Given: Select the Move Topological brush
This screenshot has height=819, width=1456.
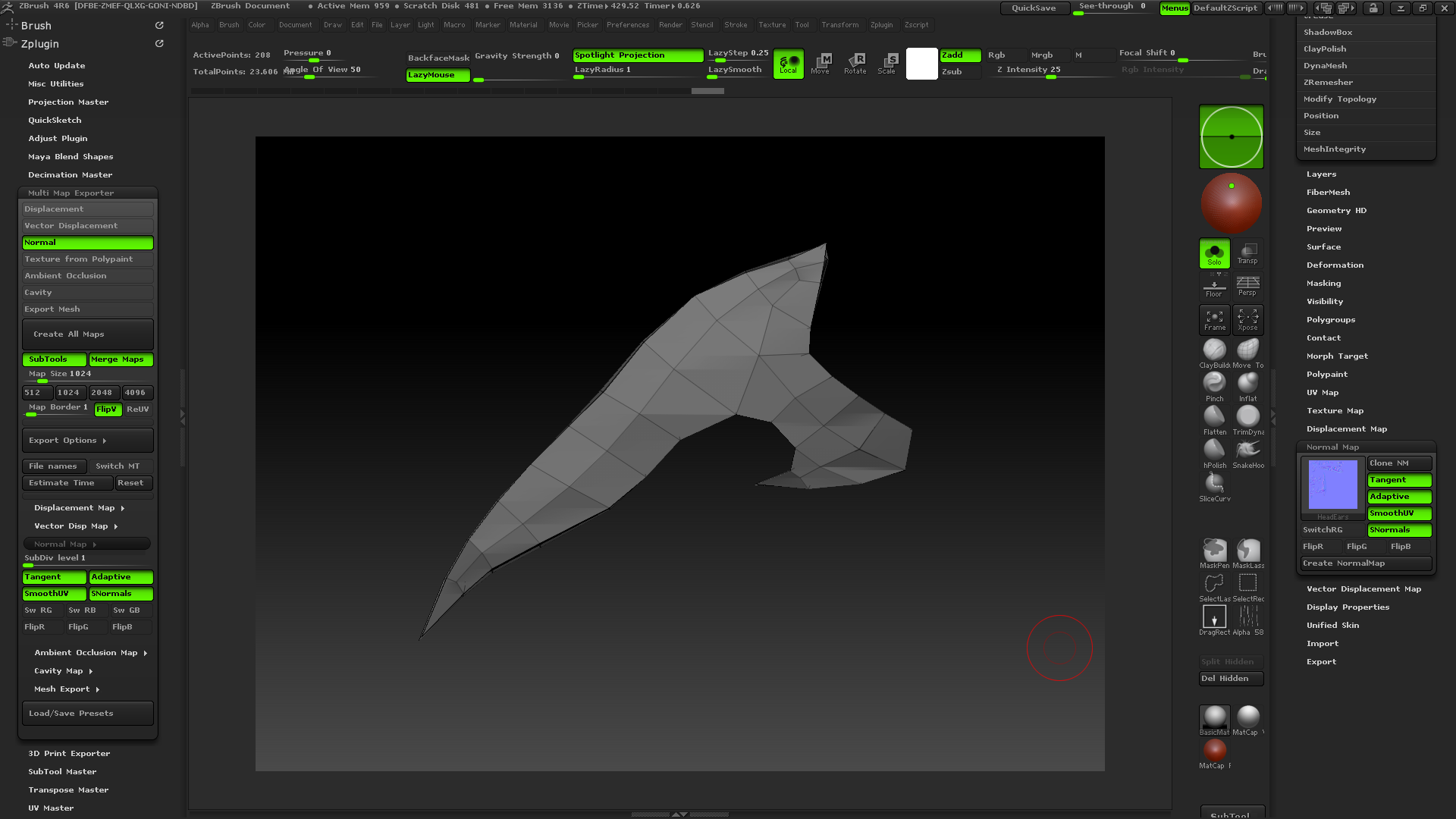Looking at the screenshot, I should [1247, 353].
